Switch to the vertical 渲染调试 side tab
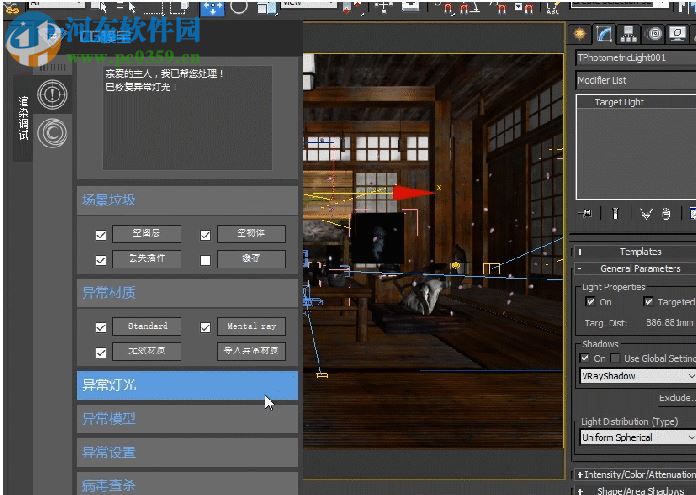Viewport: 696px width, 495px height. [24, 118]
